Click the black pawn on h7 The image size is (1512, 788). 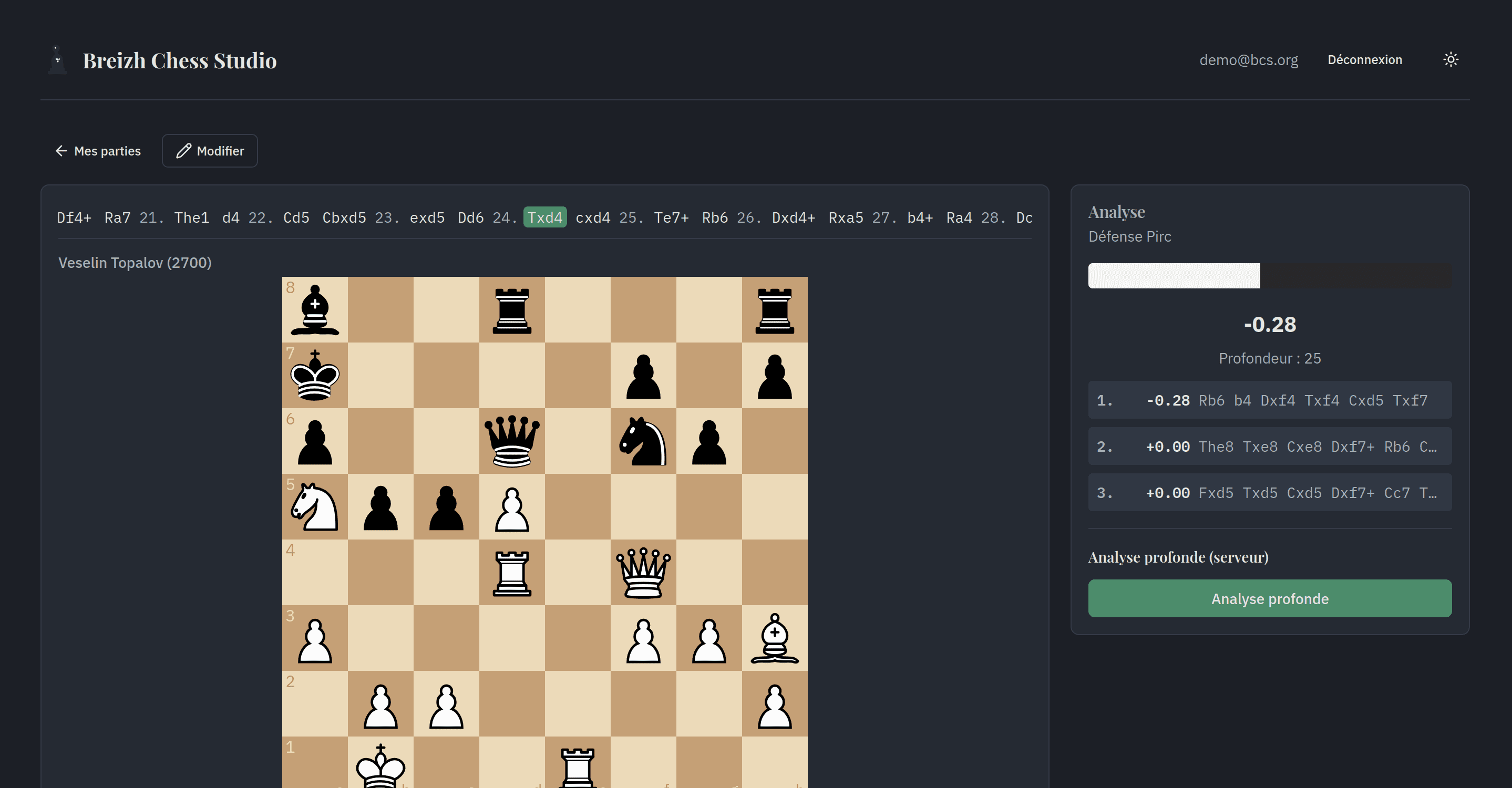coord(775,376)
